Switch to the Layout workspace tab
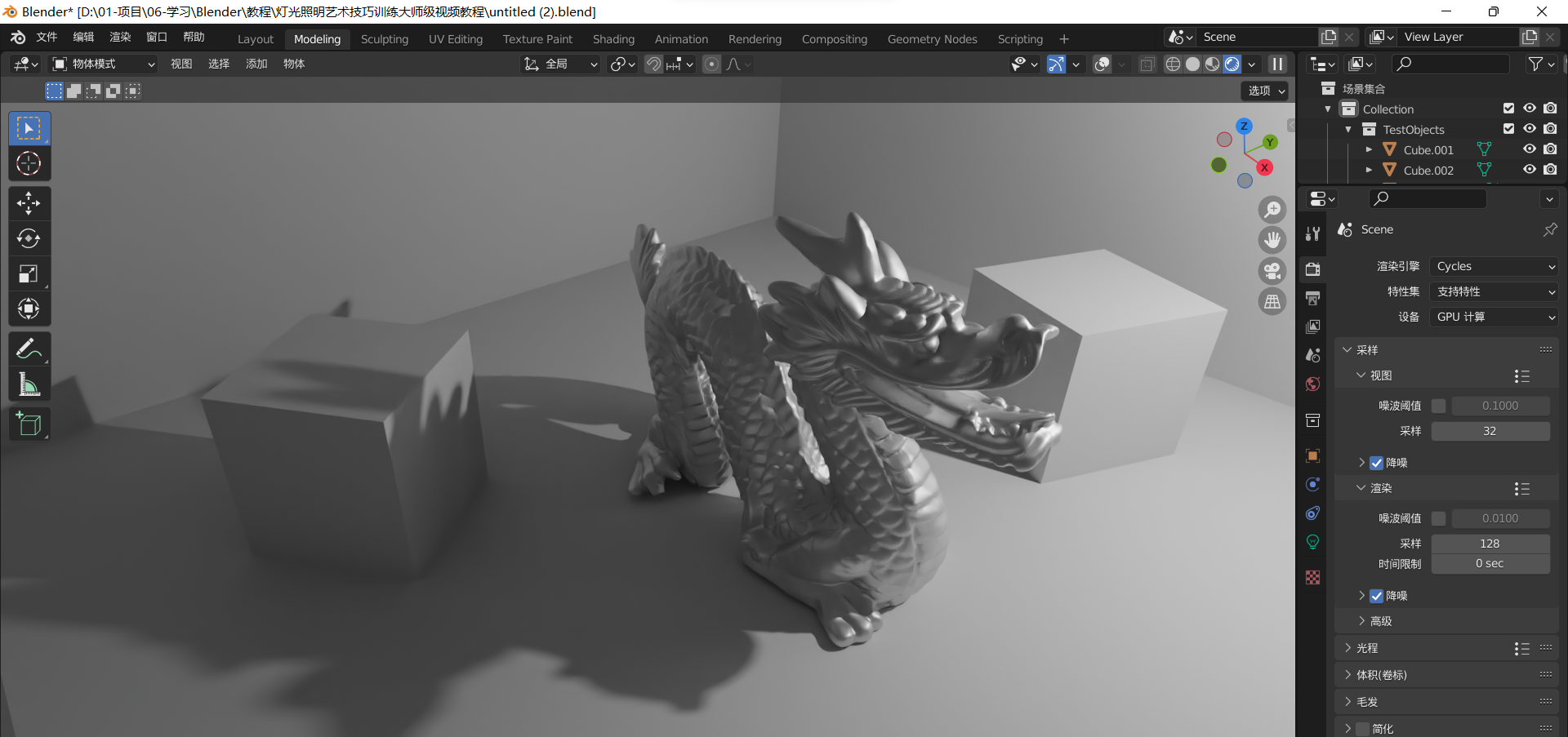Screen dimensions: 1568x737 click(x=256, y=39)
